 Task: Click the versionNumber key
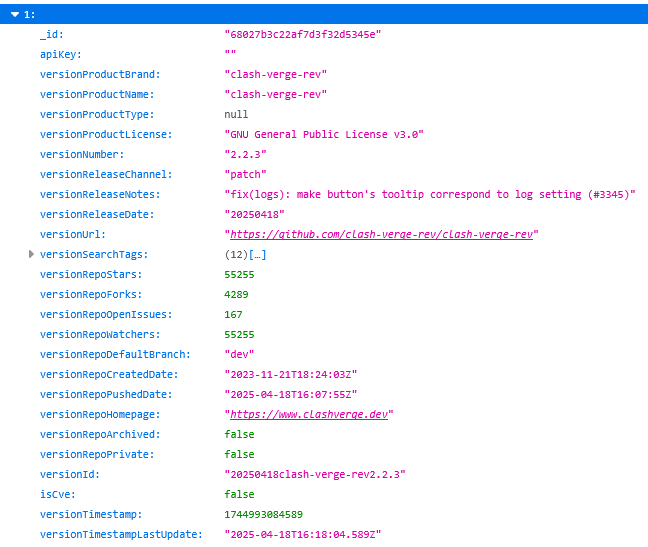[82, 154]
